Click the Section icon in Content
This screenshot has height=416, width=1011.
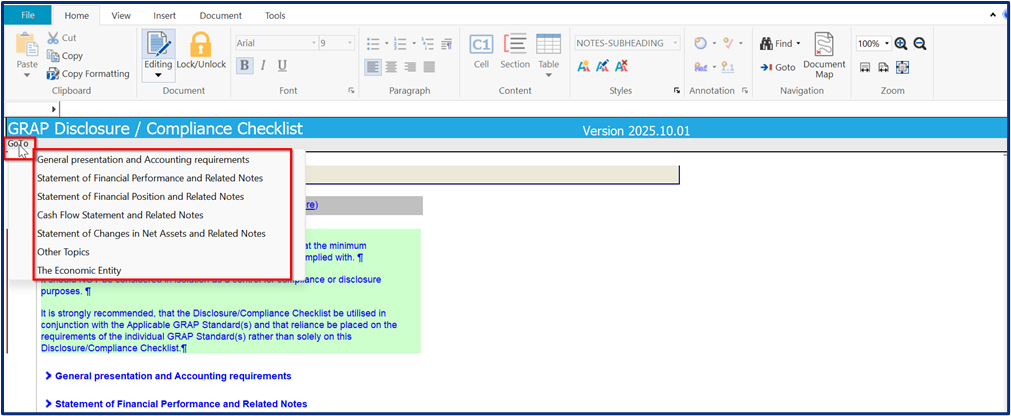(515, 45)
